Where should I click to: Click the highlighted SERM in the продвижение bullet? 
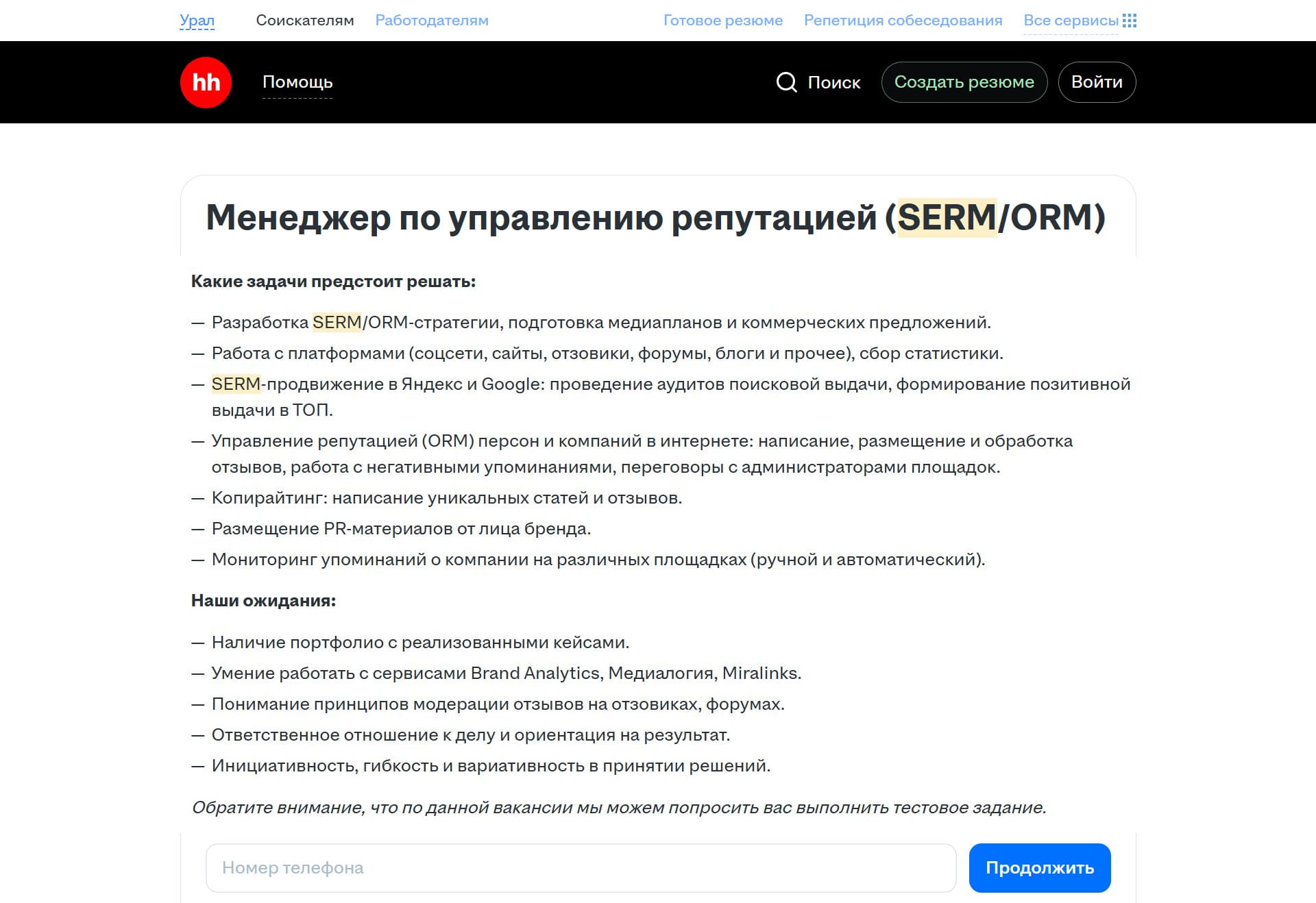(x=236, y=384)
